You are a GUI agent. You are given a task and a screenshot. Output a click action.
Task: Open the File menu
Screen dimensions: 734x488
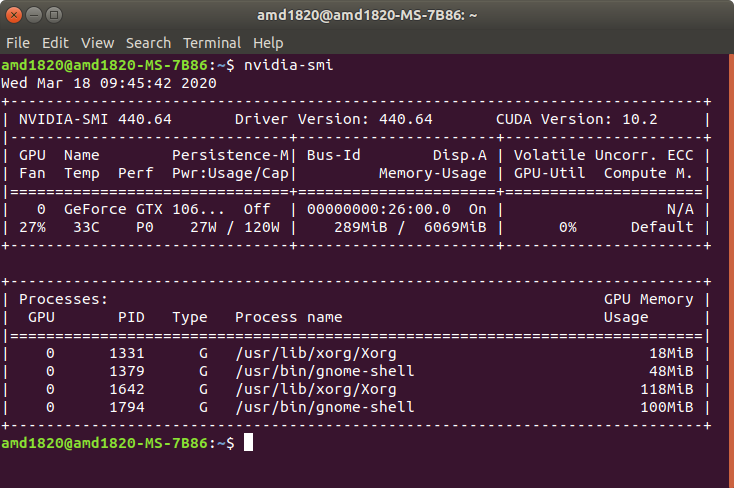click(x=18, y=43)
